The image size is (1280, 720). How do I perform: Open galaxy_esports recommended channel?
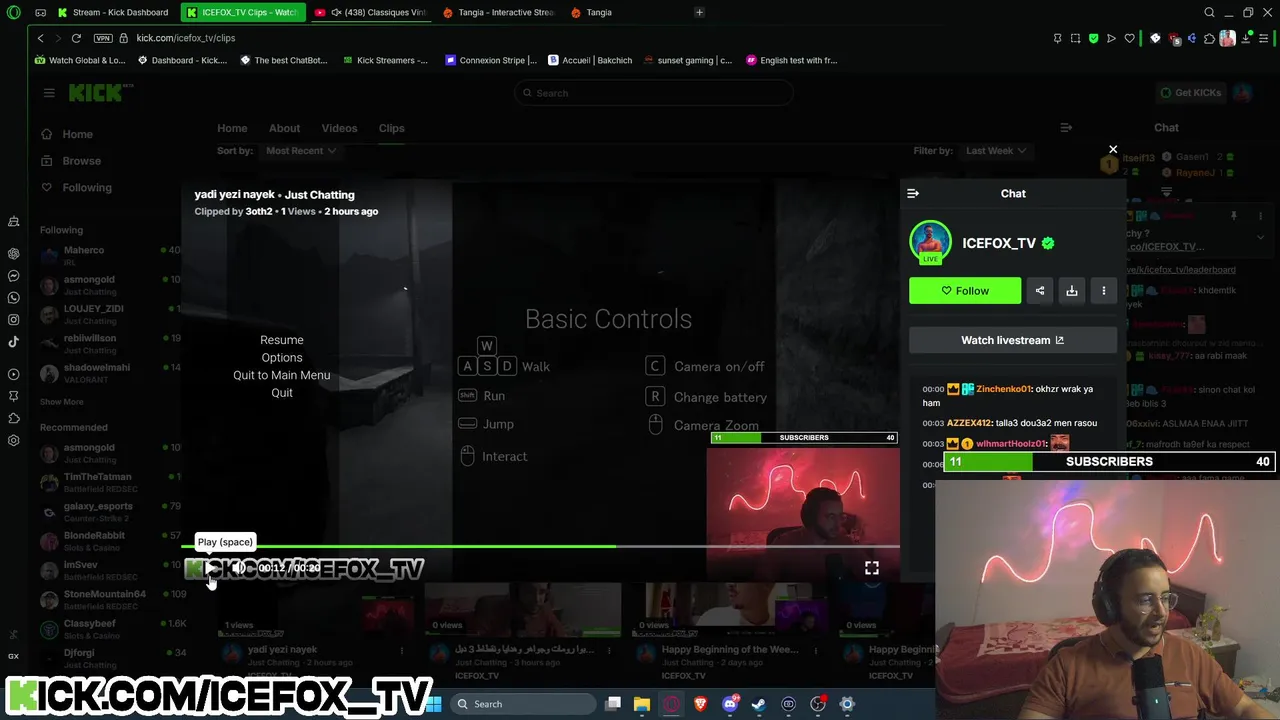click(x=110, y=512)
